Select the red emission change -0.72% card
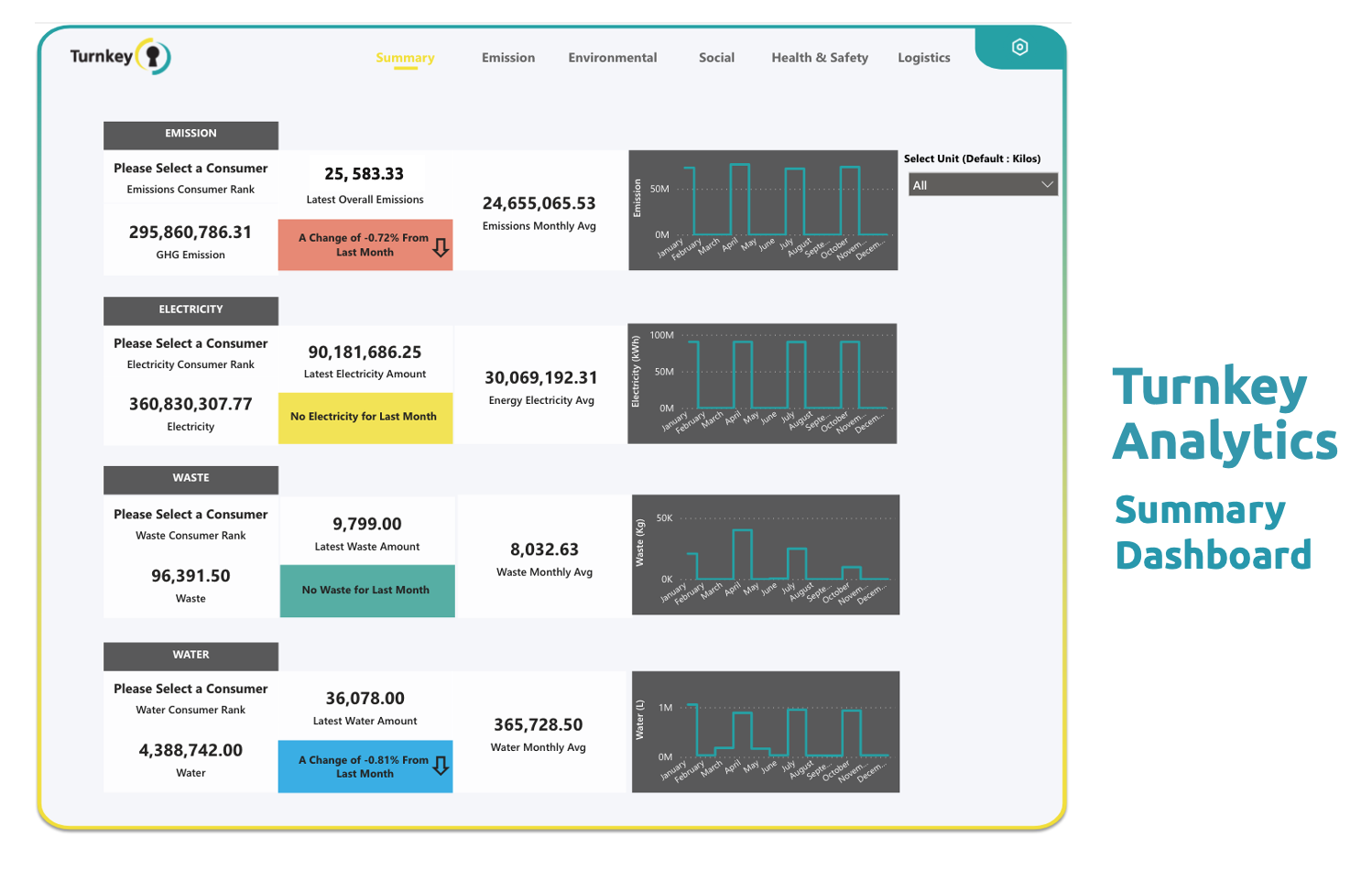Screen dimensions: 1372x870 tap(365, 245)
